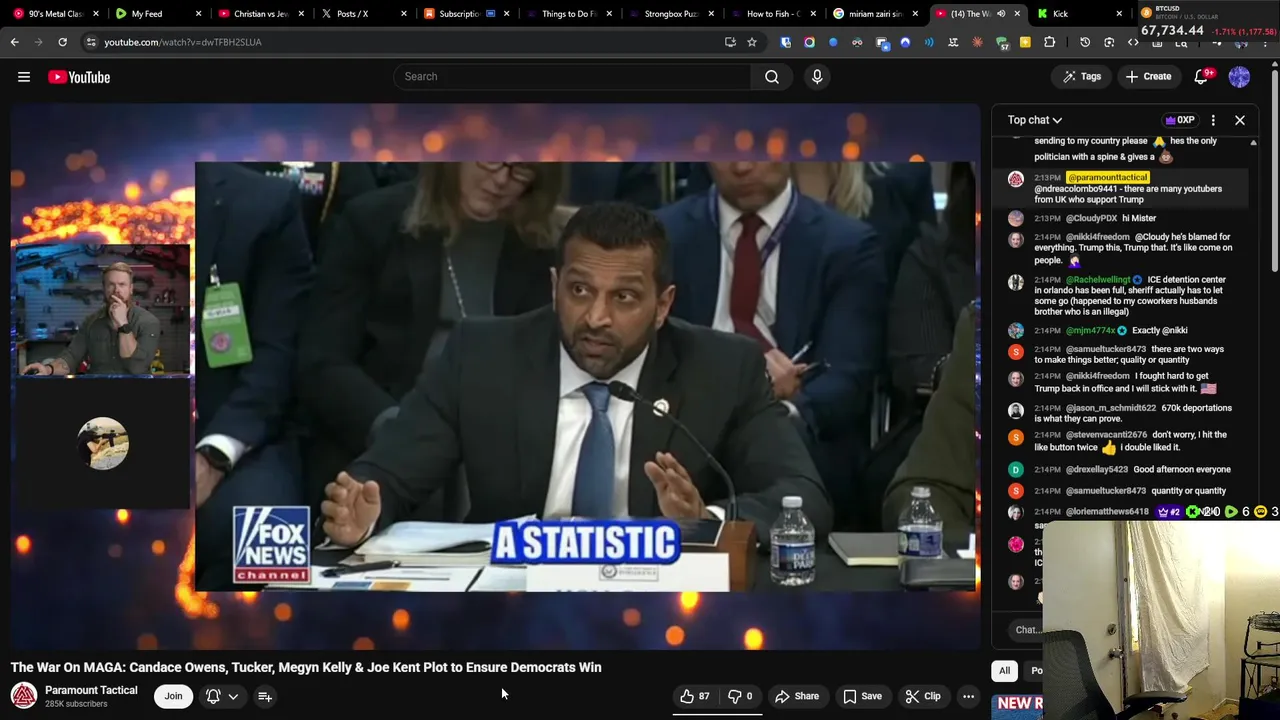Click the search magnifier button

(772, 77)
